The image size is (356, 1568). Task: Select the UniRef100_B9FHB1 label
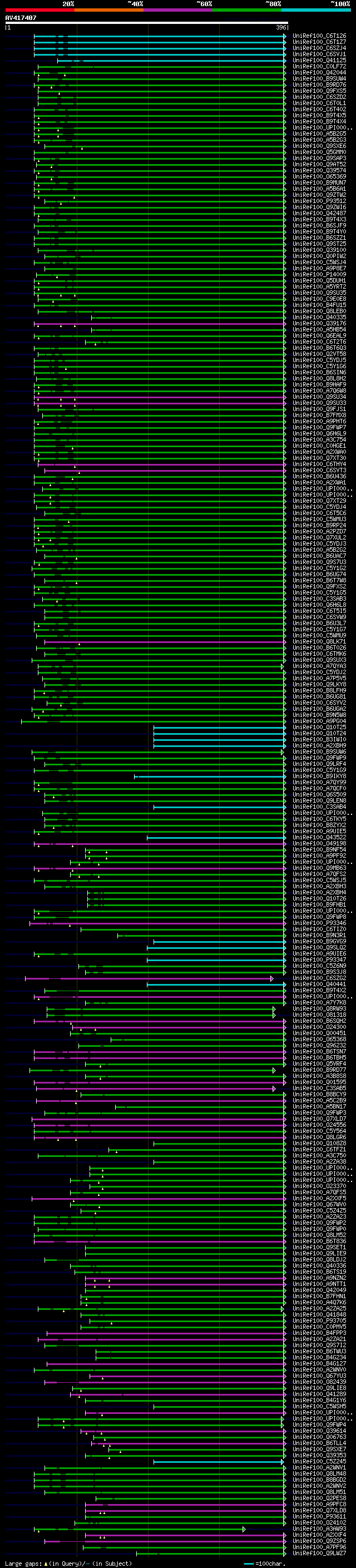[x=319, y=904]
